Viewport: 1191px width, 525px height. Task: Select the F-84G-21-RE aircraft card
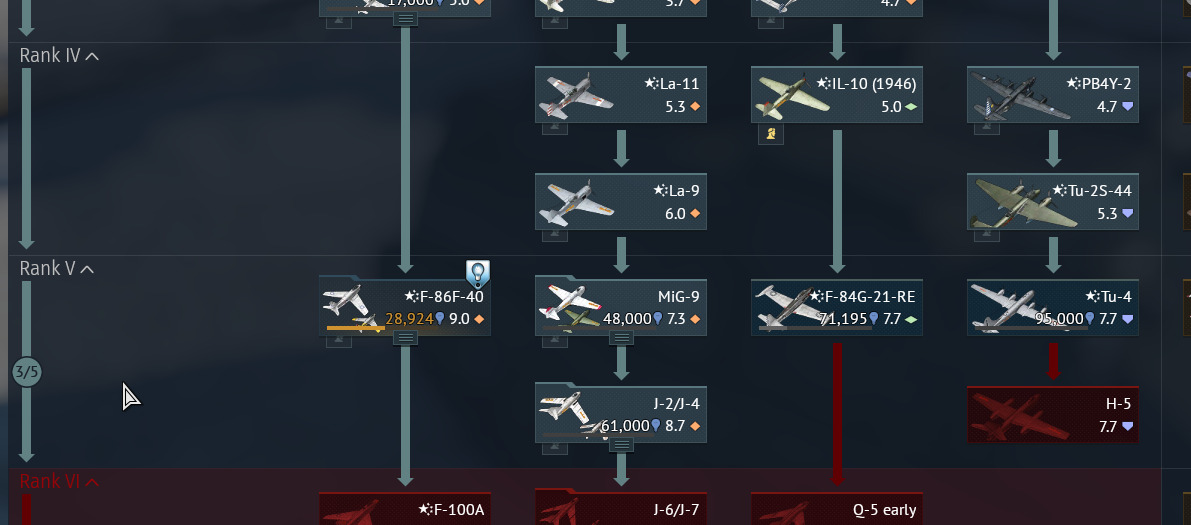(x=837, y=308)
